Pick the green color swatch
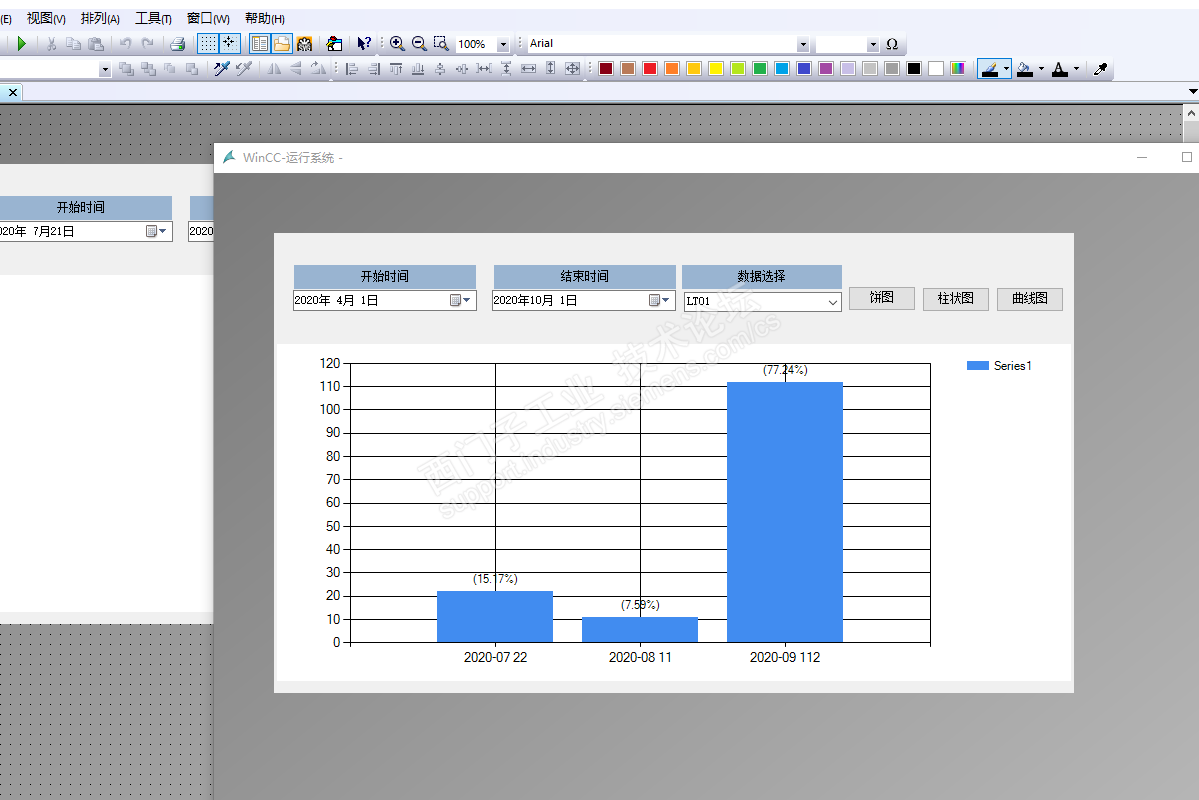1199x800 pixels. pos(760,69)
